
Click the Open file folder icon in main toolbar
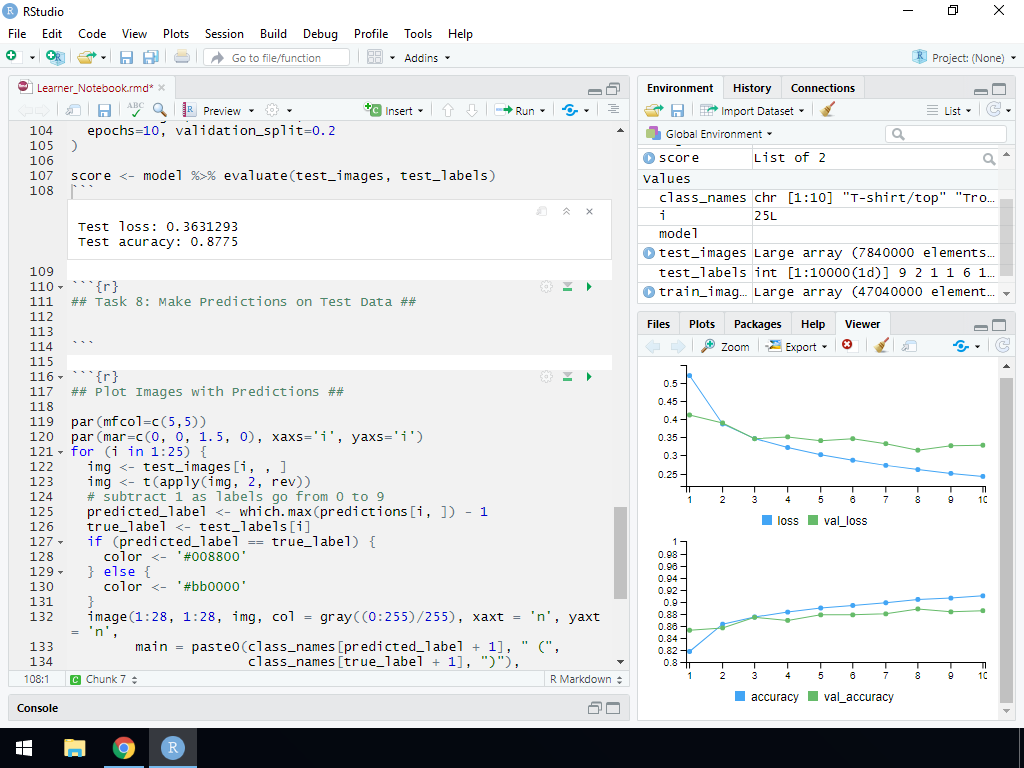coord(86,57)
